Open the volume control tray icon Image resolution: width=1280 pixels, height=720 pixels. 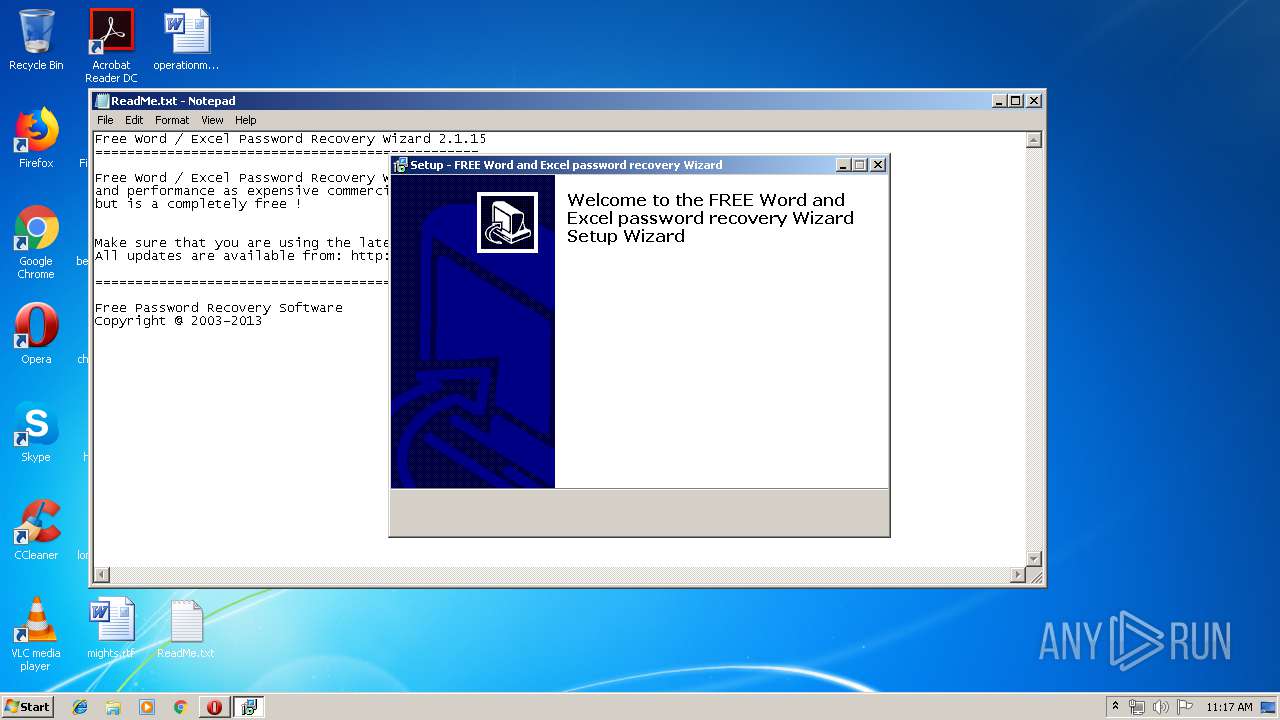pos(1161,707)
